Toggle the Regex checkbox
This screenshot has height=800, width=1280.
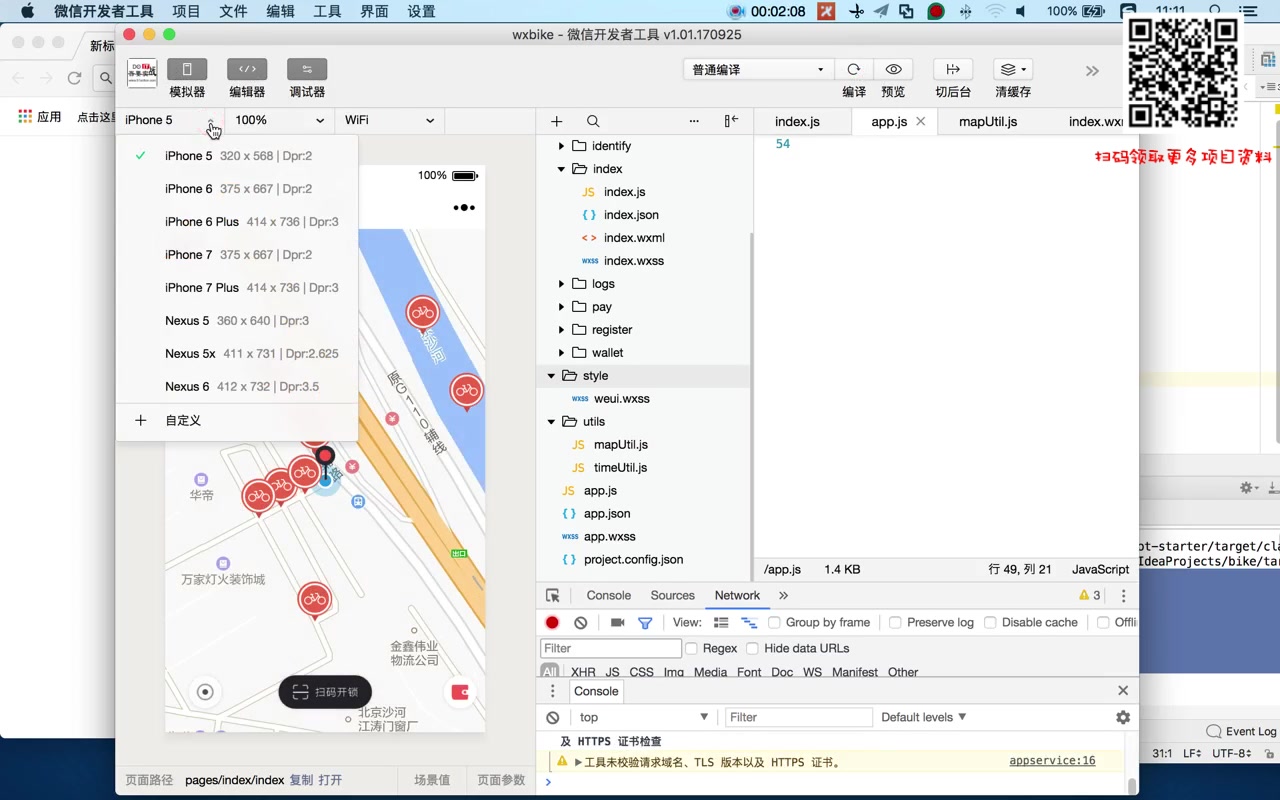(691, 648)
